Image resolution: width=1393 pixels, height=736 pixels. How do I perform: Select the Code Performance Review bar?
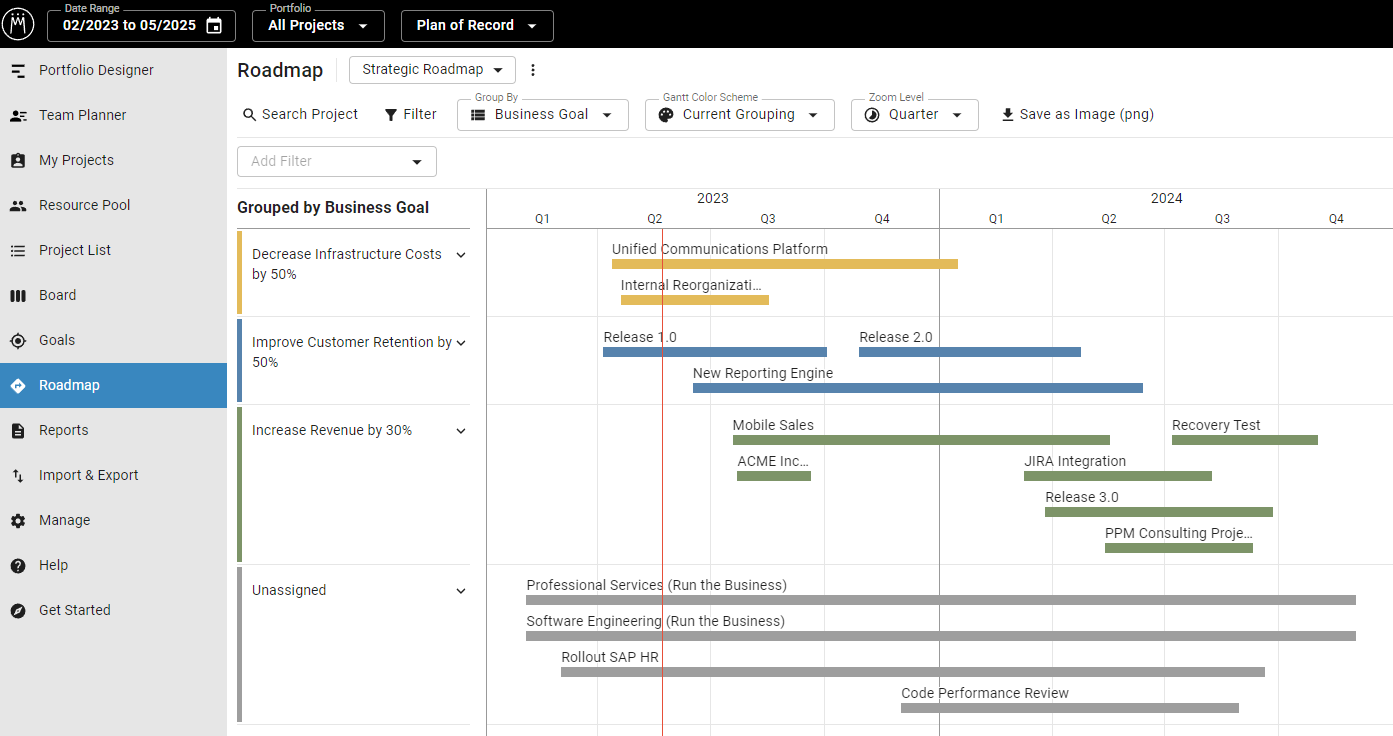pyautogui.click(x=1070, y=708)
